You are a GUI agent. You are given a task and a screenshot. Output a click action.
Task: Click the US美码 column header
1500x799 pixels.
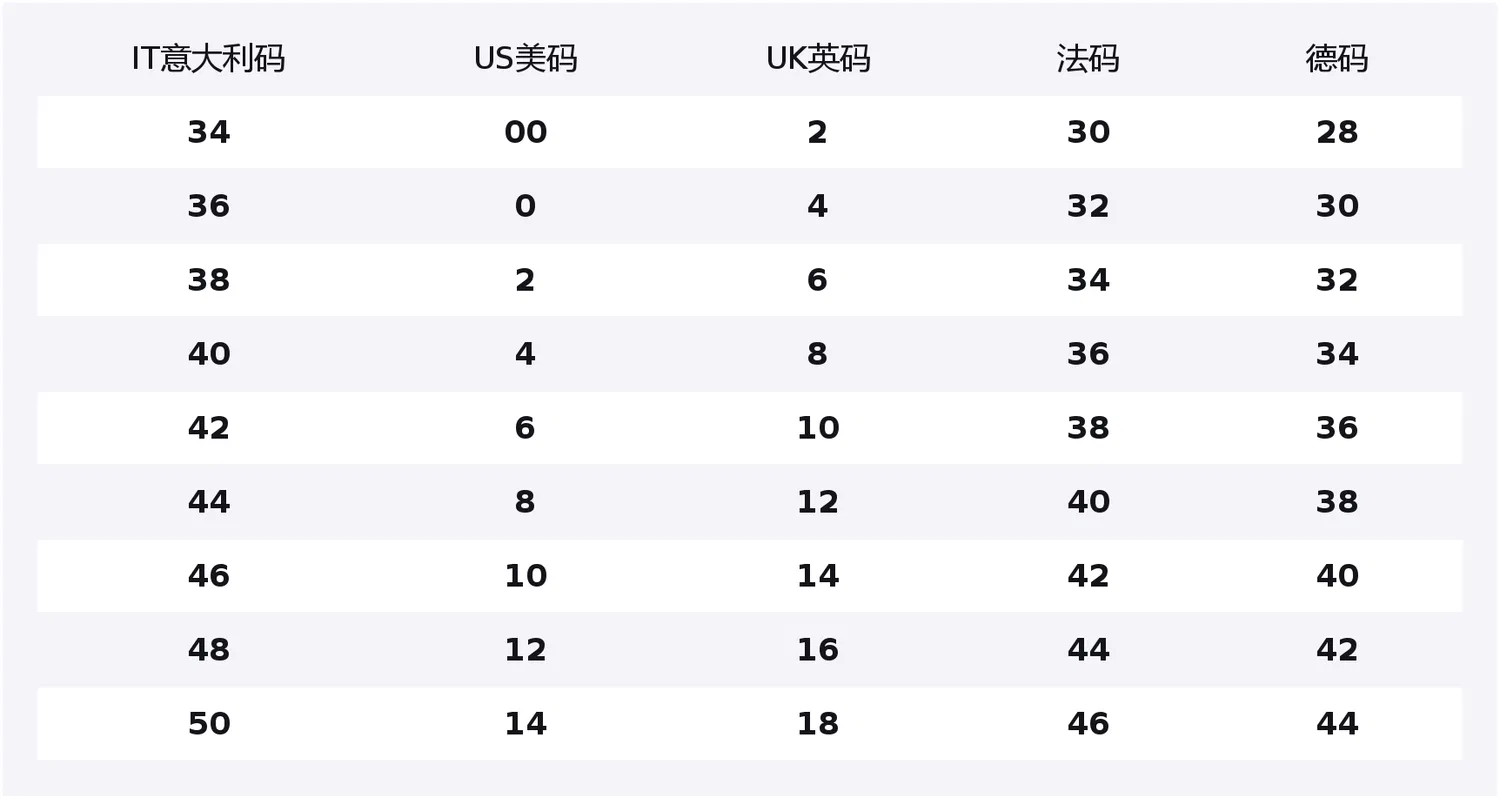(x=525, y=59)
